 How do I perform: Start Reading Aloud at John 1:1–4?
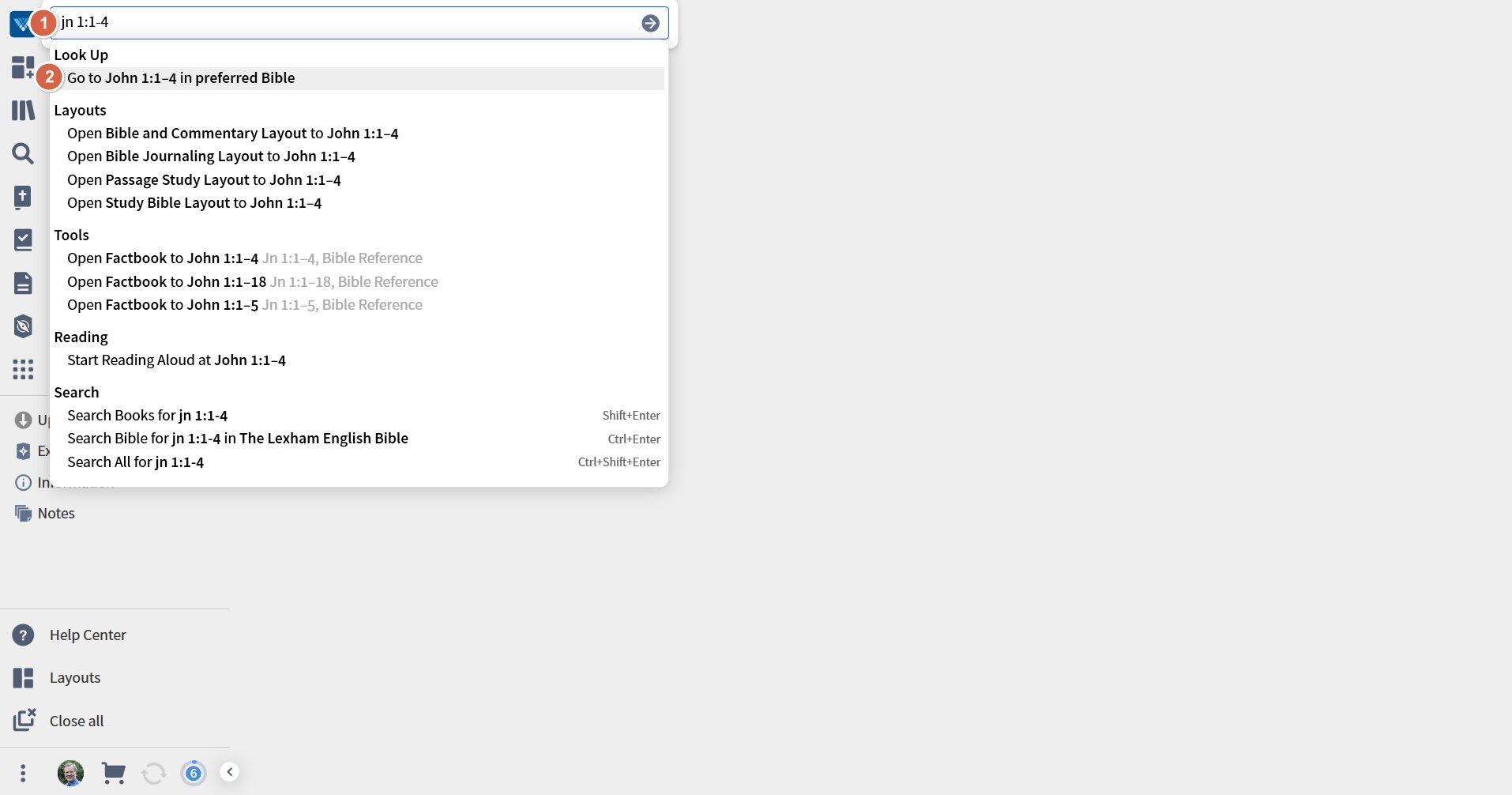[176, 360]
